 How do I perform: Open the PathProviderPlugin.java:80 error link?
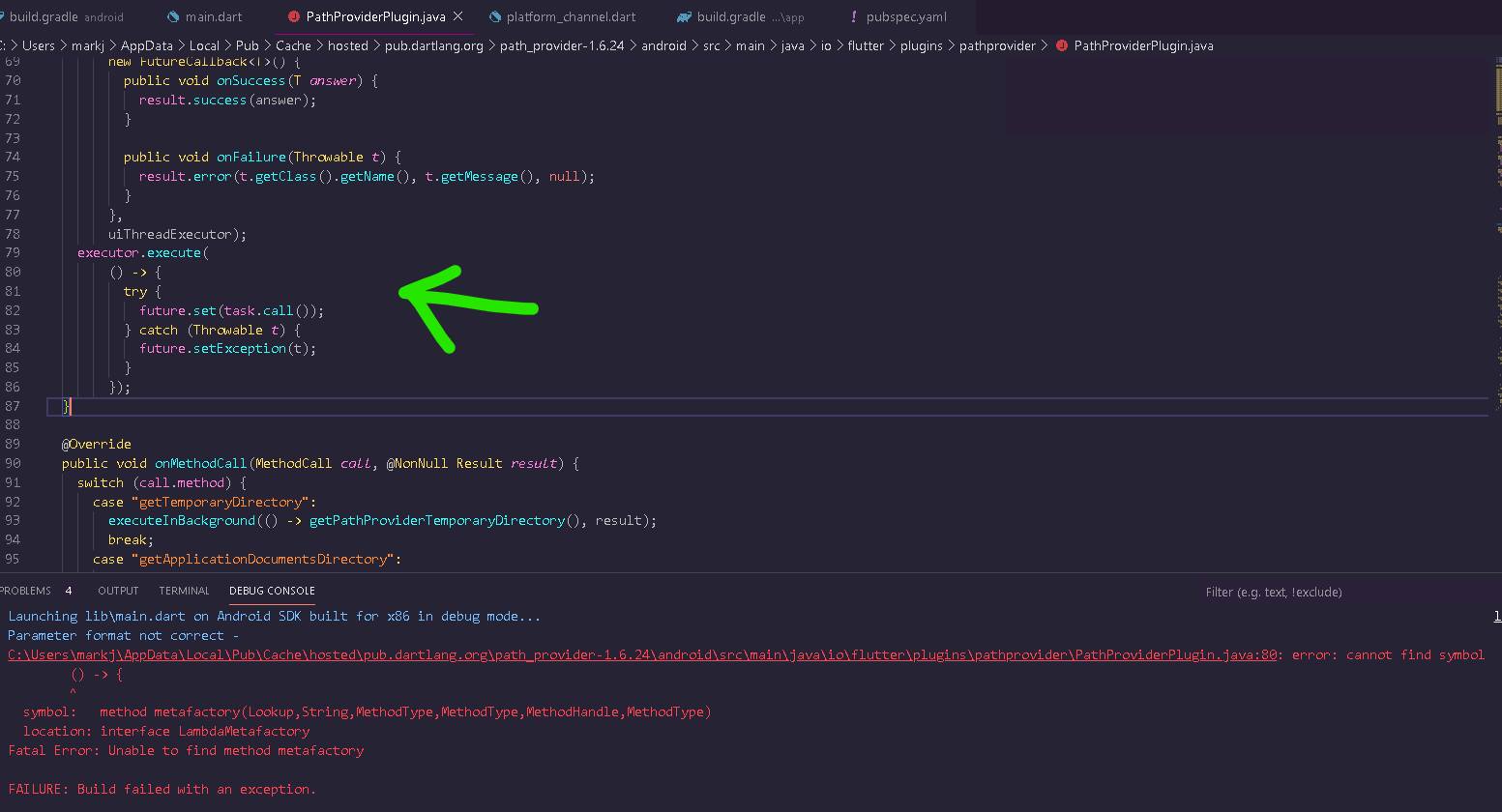pos(641,655)
